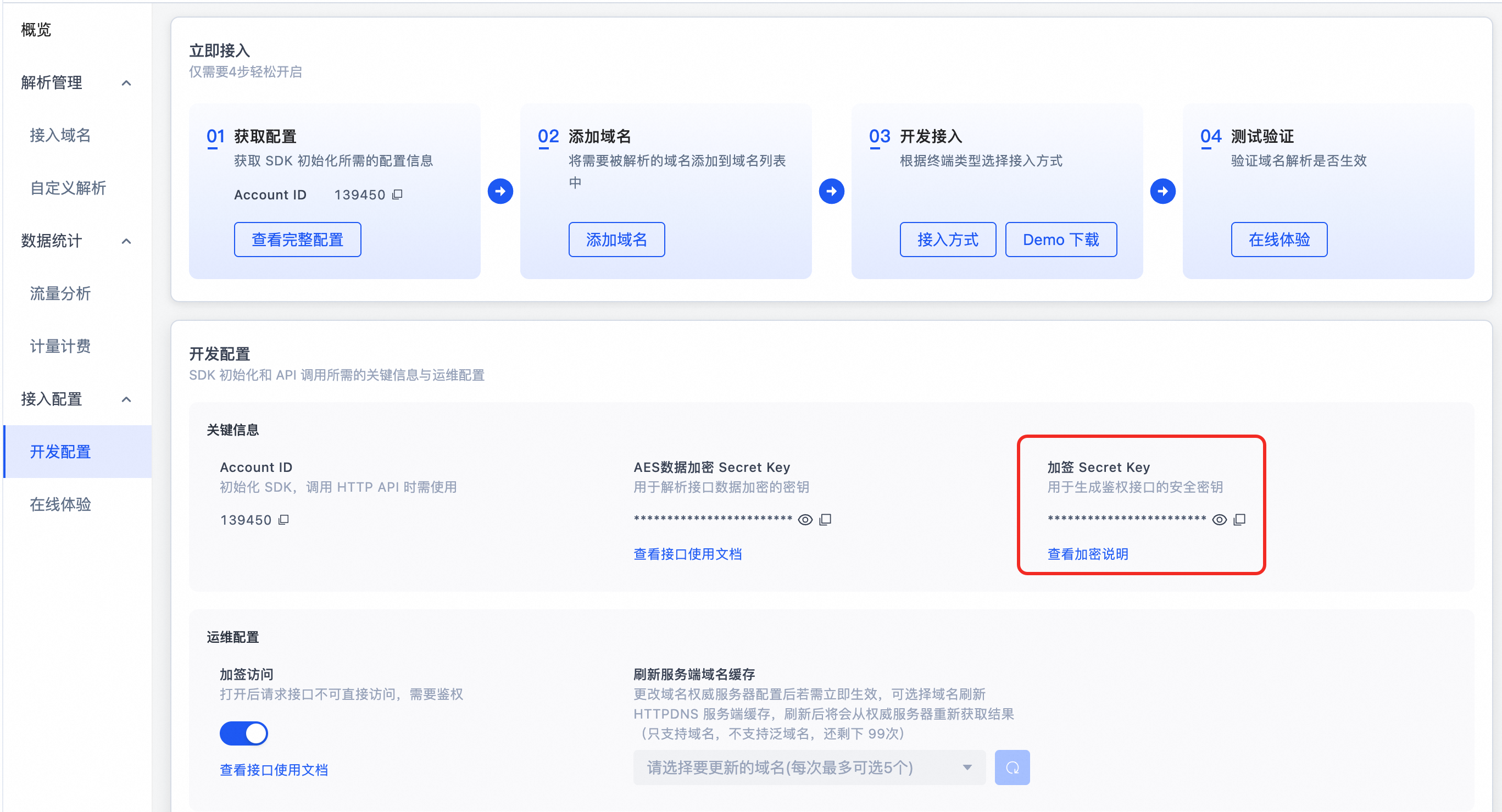This screenshot has width=1502, height=812.
Task: Click the blue refresh cache button
Action: point(1011,767)
